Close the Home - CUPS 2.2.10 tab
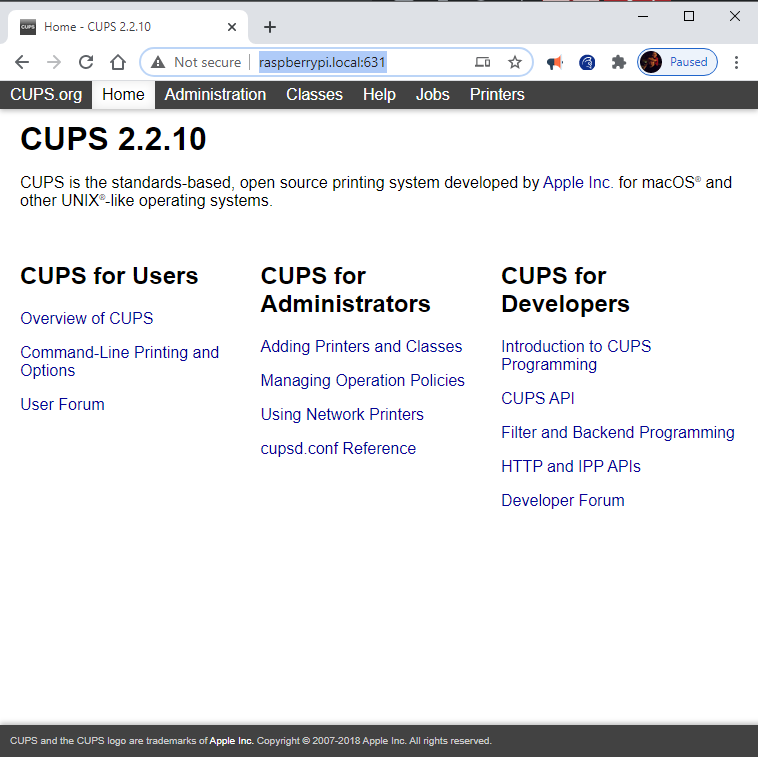758x757 pixels. point(232,27)
